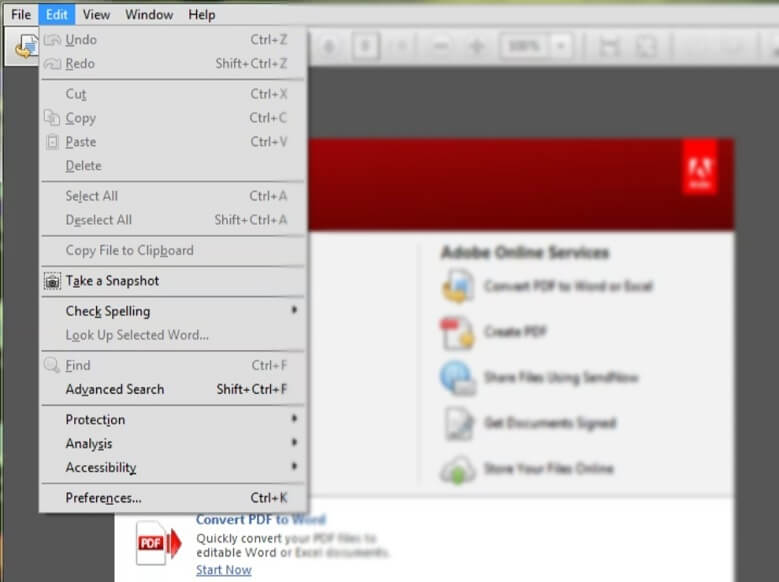779x582 pixels.
Task: Click the zoom out minus icon
Action: pos(441,47)
